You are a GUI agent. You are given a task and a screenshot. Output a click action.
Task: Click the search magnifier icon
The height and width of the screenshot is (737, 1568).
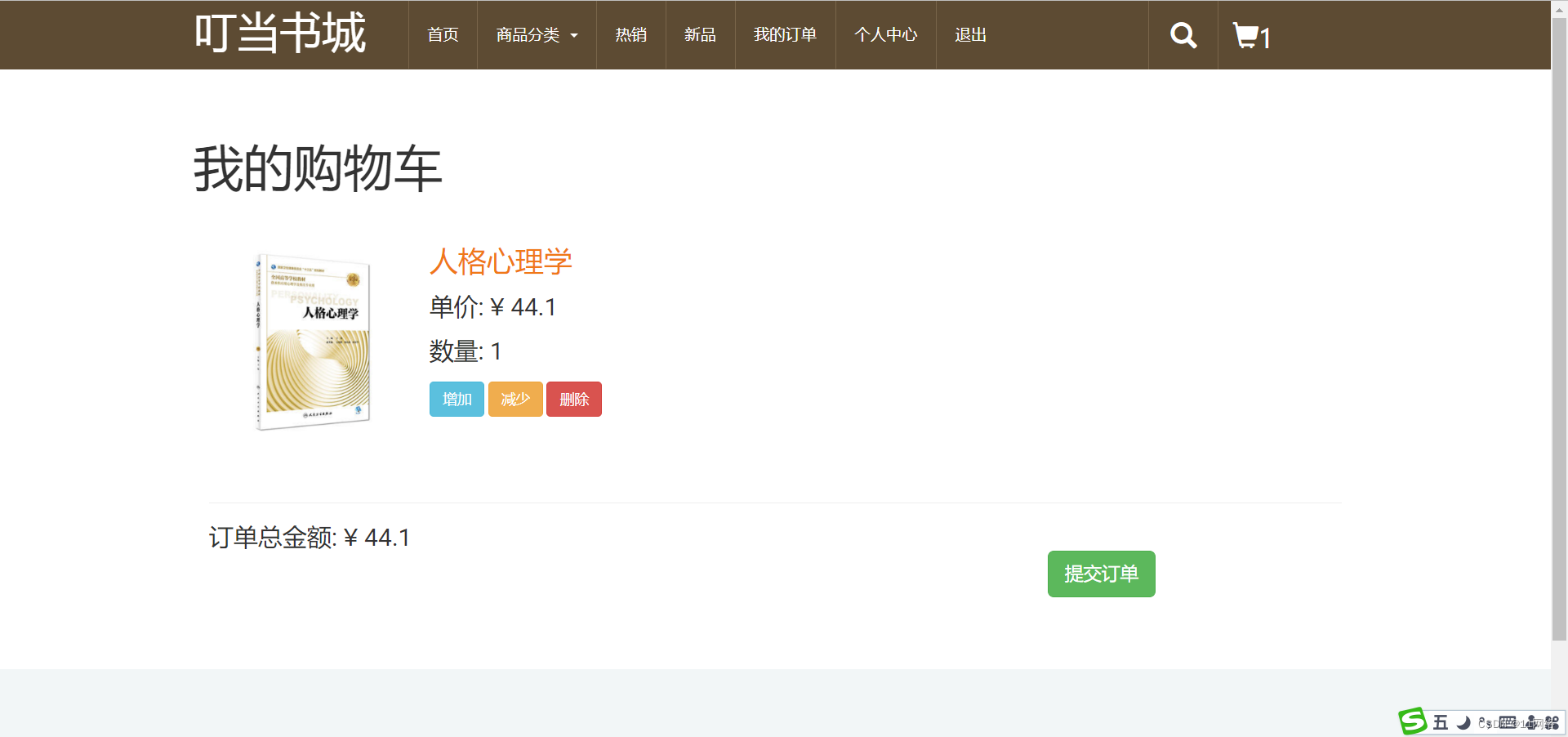pyautogui.click(x=1182, y=34)
